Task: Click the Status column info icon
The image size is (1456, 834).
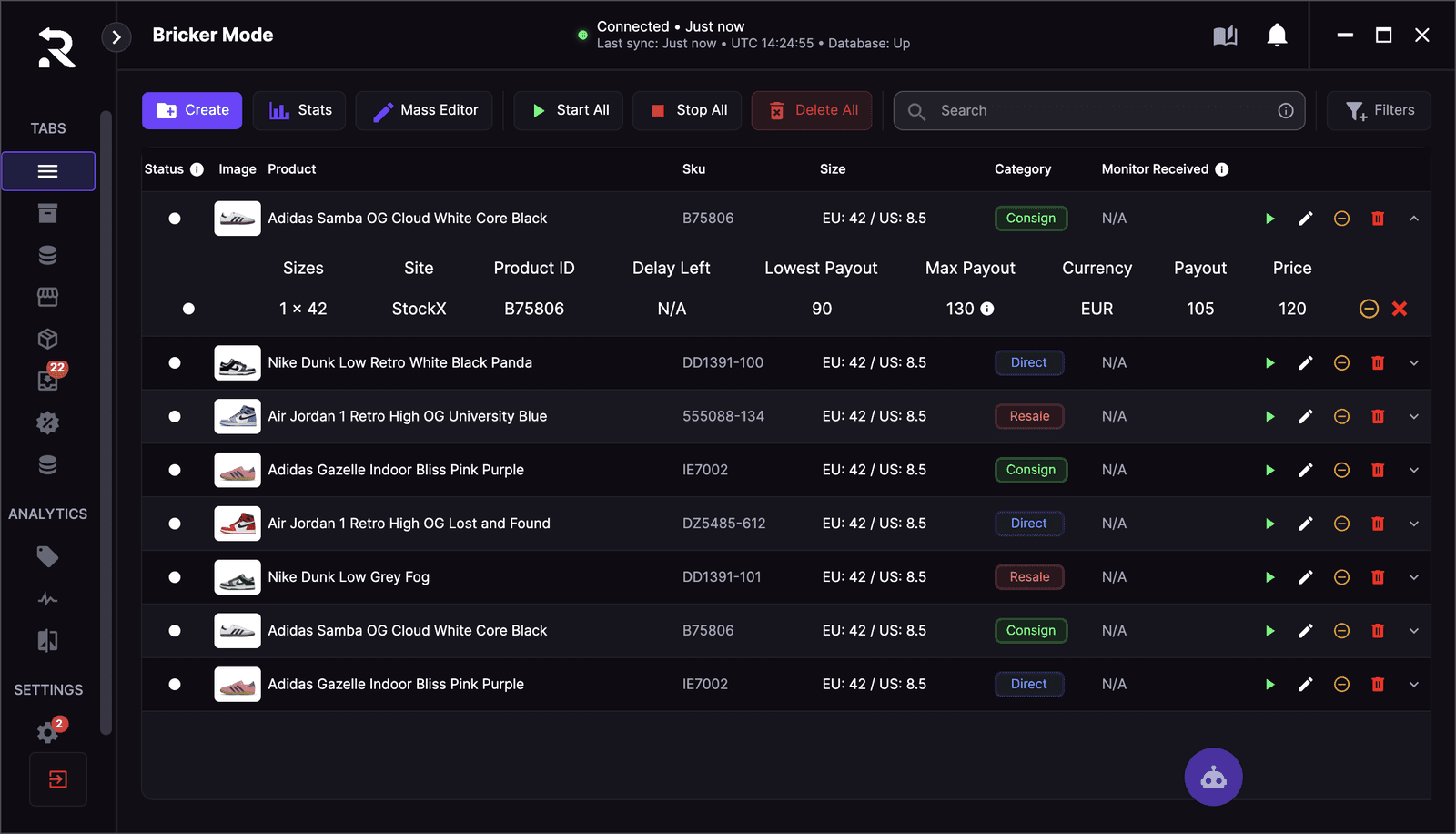Action: pos(197,169)
